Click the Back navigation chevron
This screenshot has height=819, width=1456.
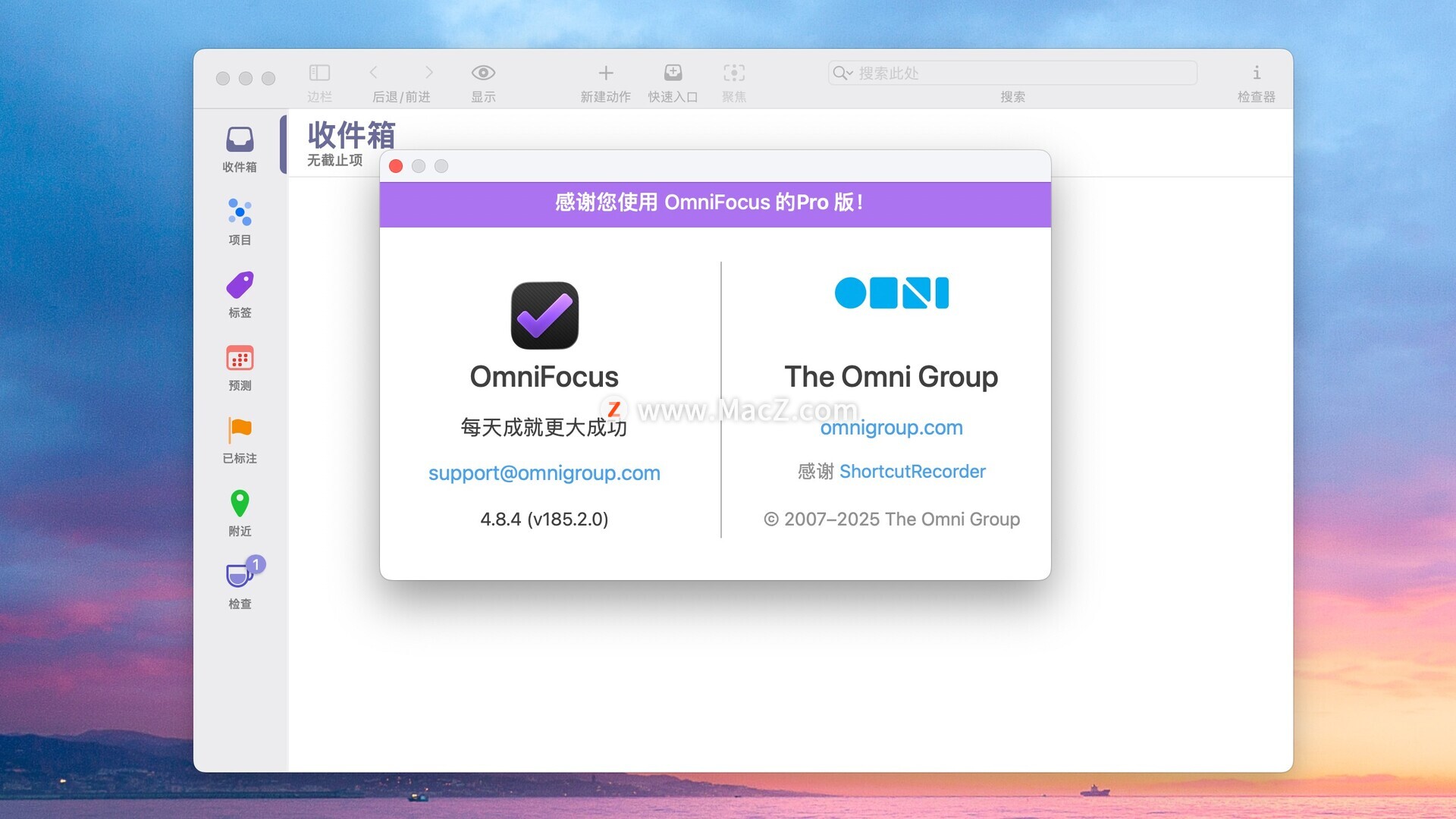pos(373,72)
